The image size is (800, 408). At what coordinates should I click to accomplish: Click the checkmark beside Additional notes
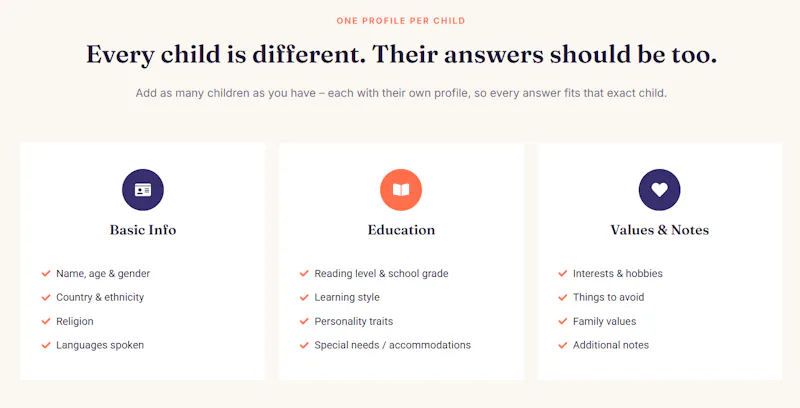[x=563, y=345]
